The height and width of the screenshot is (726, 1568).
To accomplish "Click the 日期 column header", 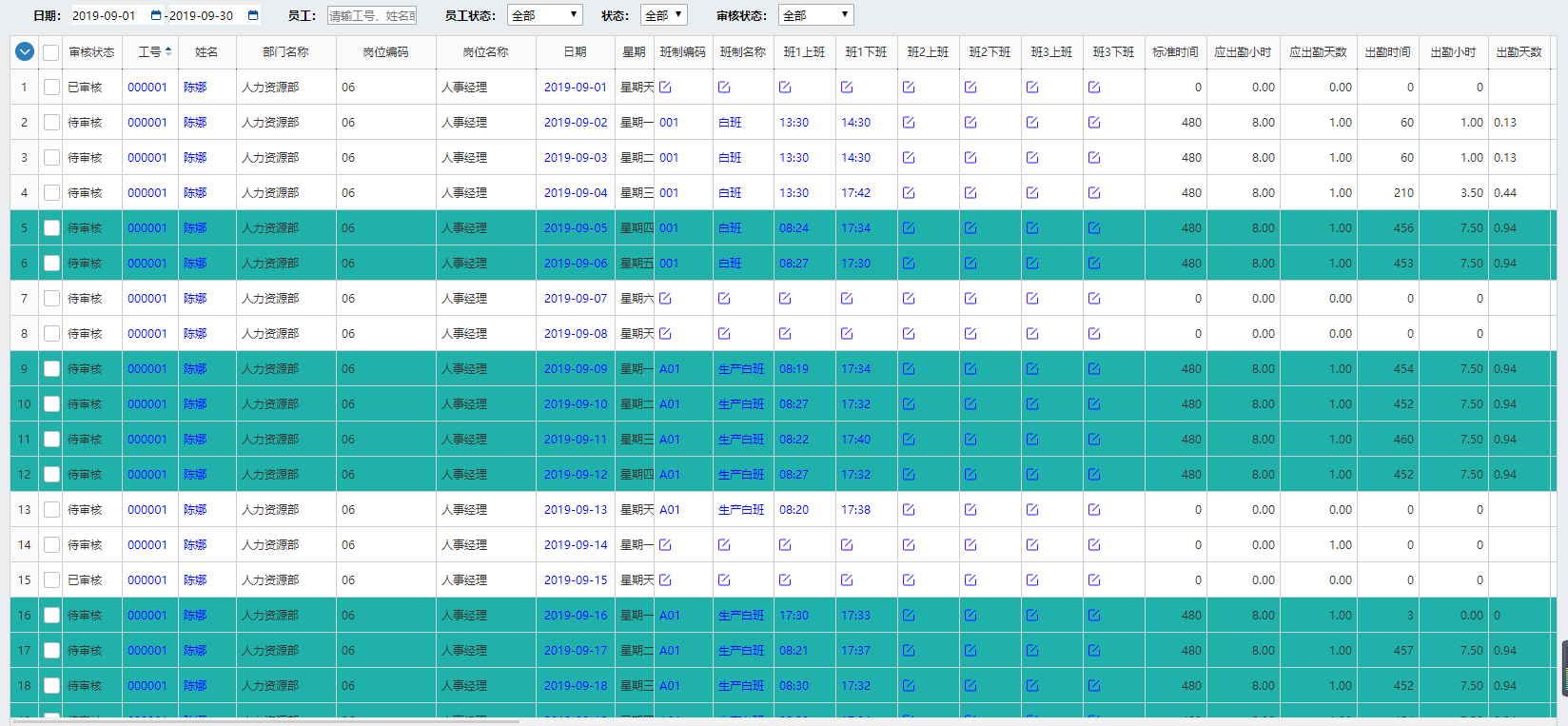I will (x=575, y=52).
